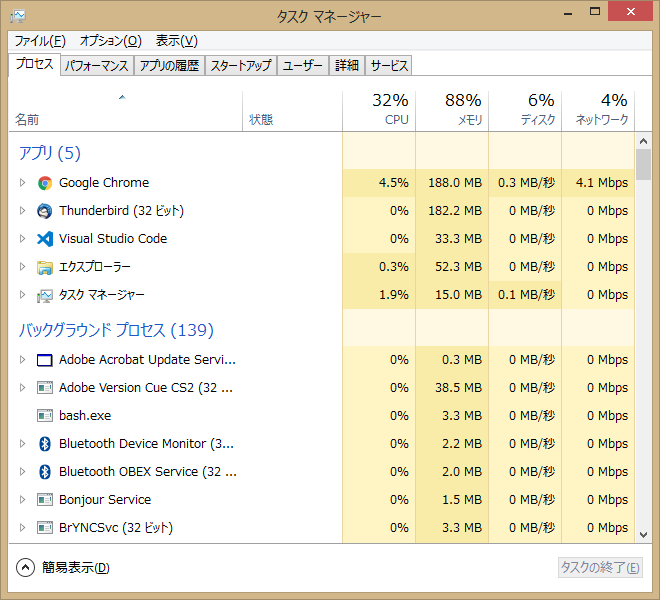Select the アプリ (5) group heading
Image resolution: width=660 pixels, height=600 pixels.
click(x=50, y=153)
